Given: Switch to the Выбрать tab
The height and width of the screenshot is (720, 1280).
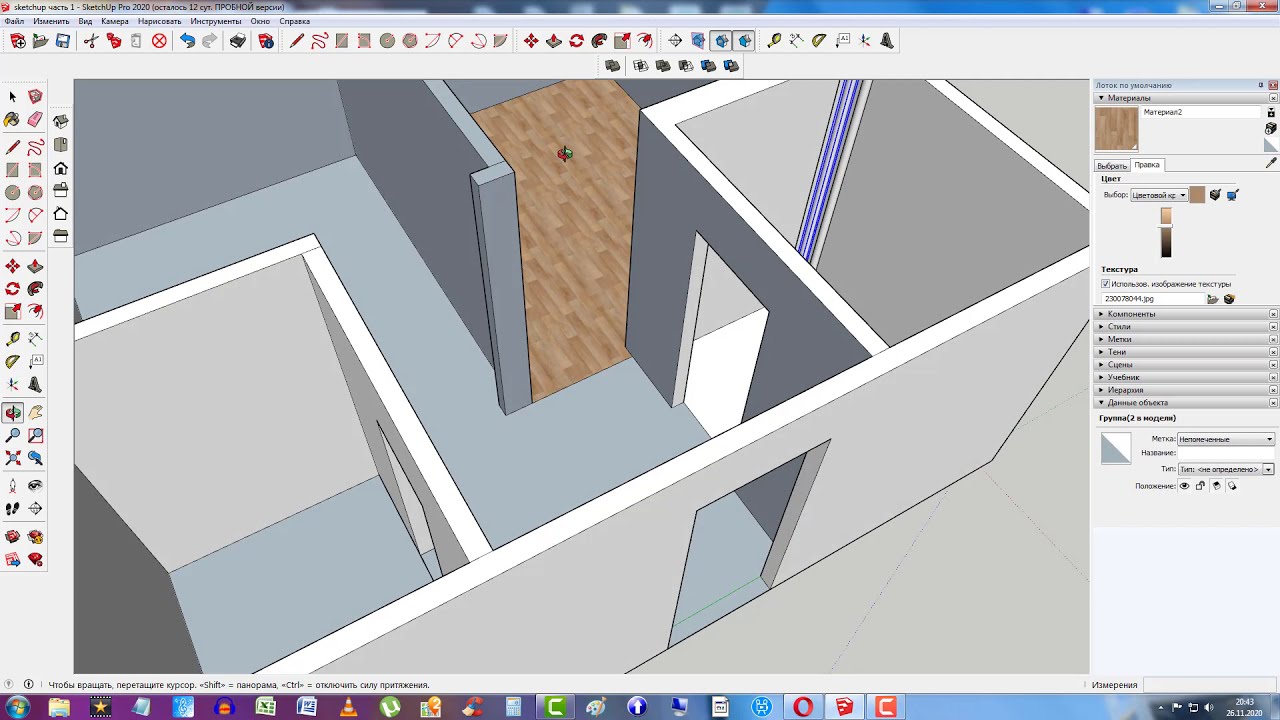Looking at the screenshot, I should pyautogui.click(x=1112, y=166).
